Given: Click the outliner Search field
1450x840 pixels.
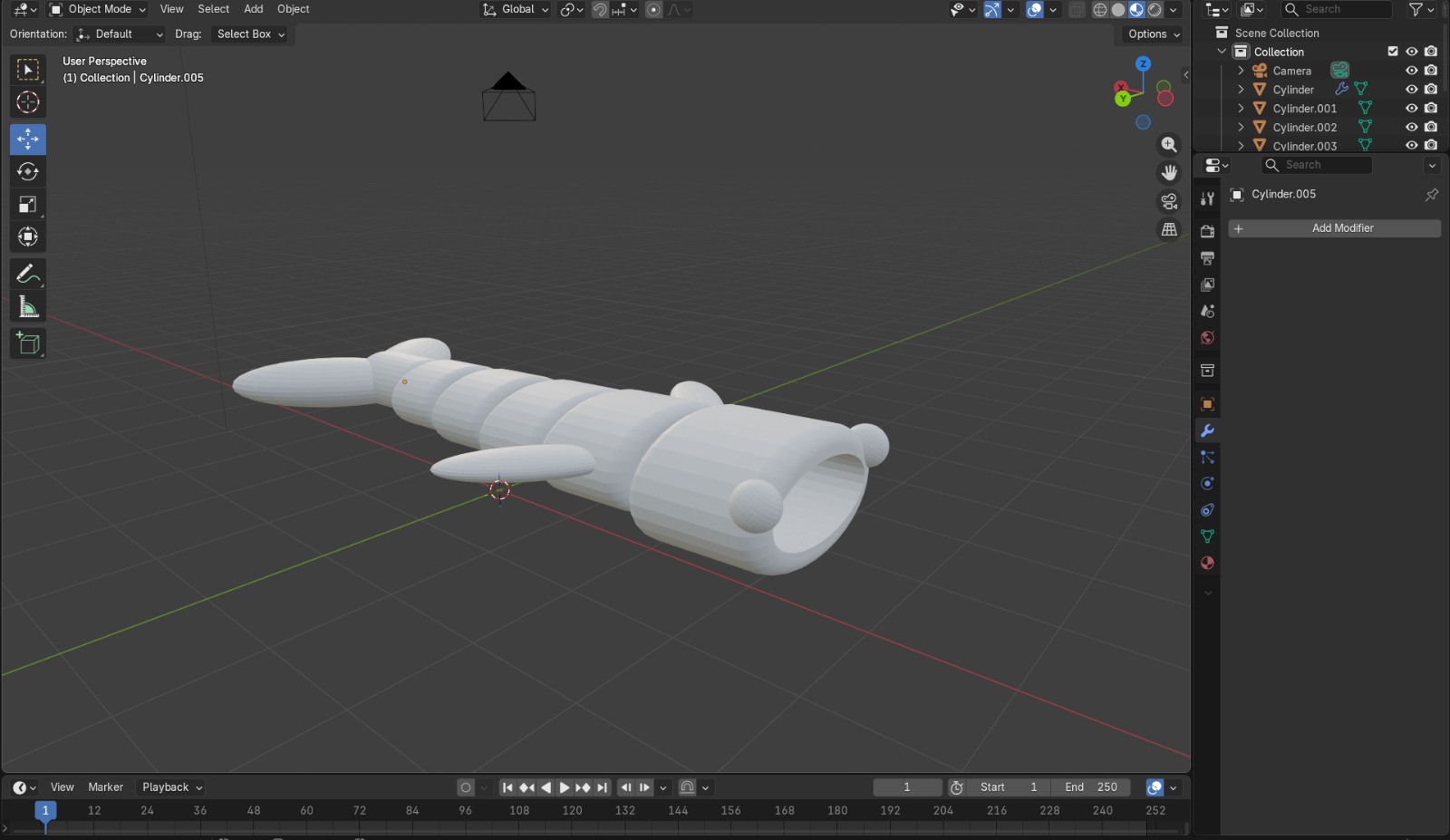Looking at the screenshot, I should [x=1337, y=9].
